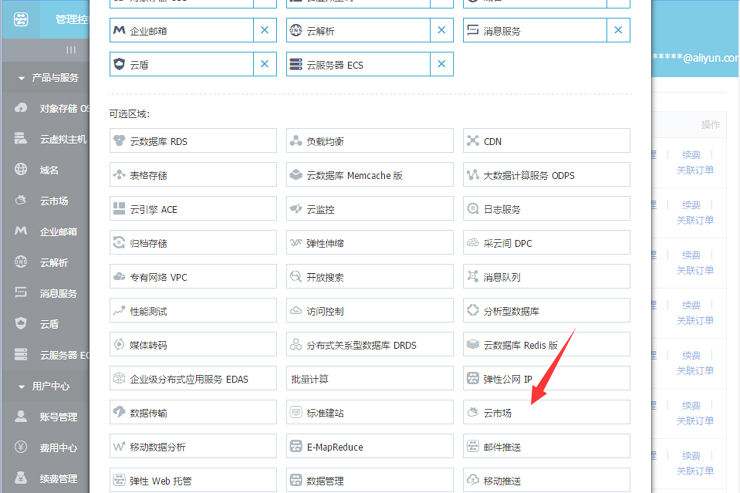Click the 访问控制 icon
Screen dimensions: 740x493
point(295,310)
